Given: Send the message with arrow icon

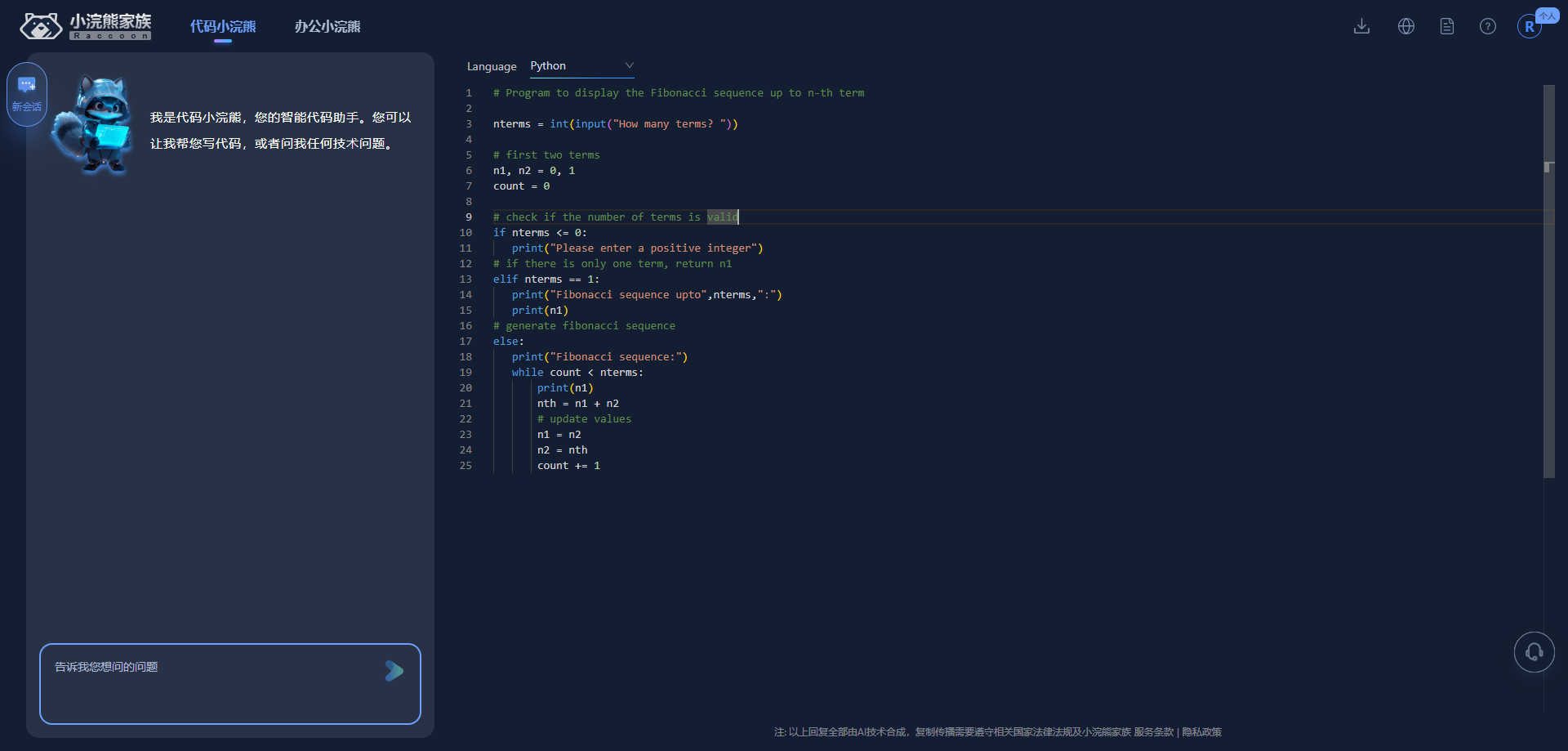Looking at the screenshot, I should click(394, 671).
